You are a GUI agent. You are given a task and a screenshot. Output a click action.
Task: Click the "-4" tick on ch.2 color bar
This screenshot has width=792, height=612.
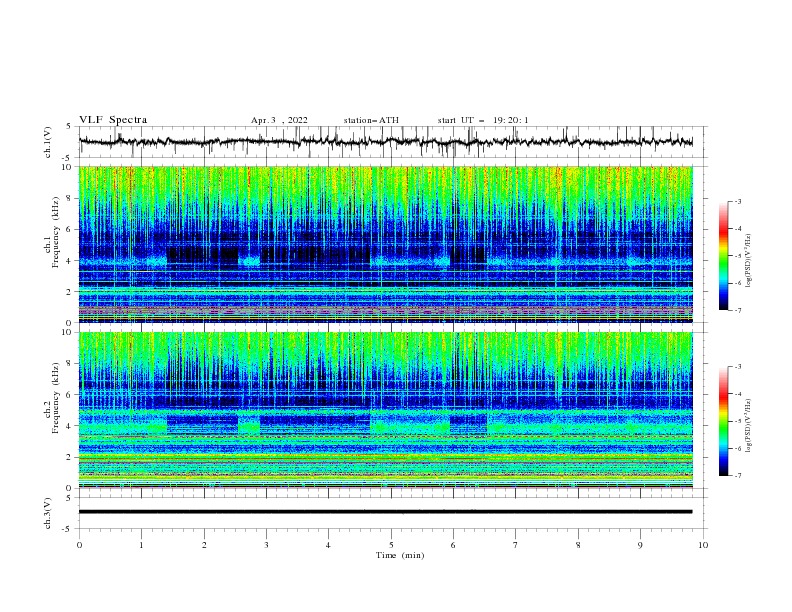click(x=737, y=394)
